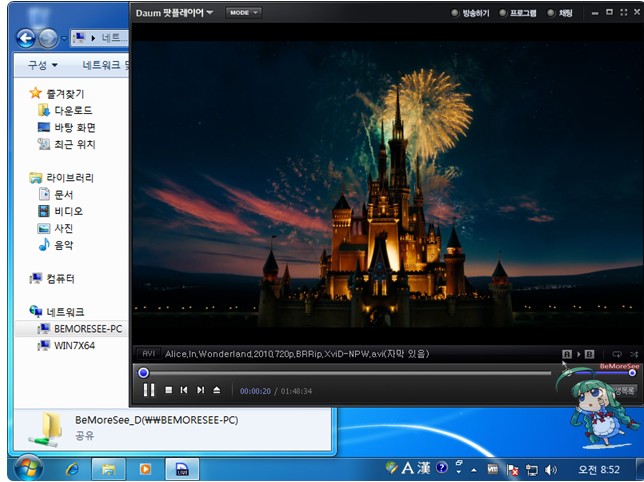Image resolution: width=644 pixels, height=482 pixels.
Task: Select the 프로그램 radio option
Action: point(518,13)
